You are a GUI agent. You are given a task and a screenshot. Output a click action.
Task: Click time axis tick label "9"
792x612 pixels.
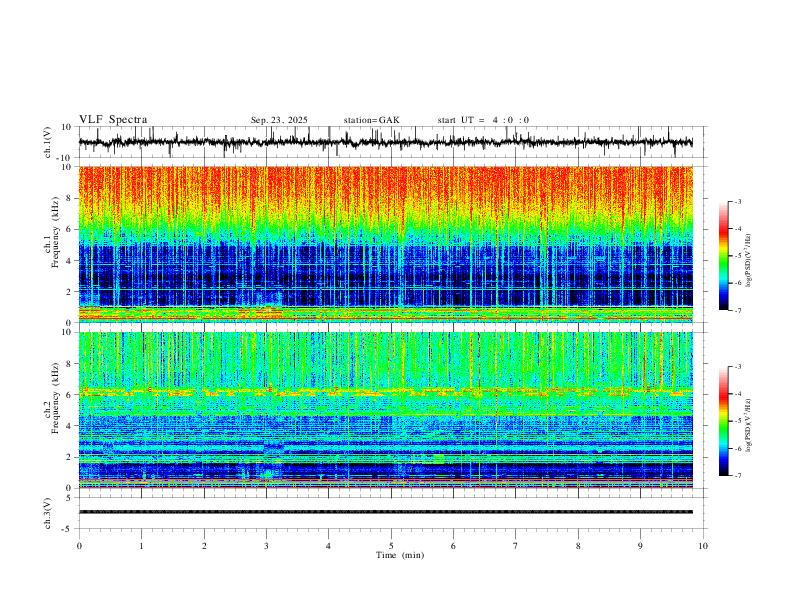click(x=640, y=546)
